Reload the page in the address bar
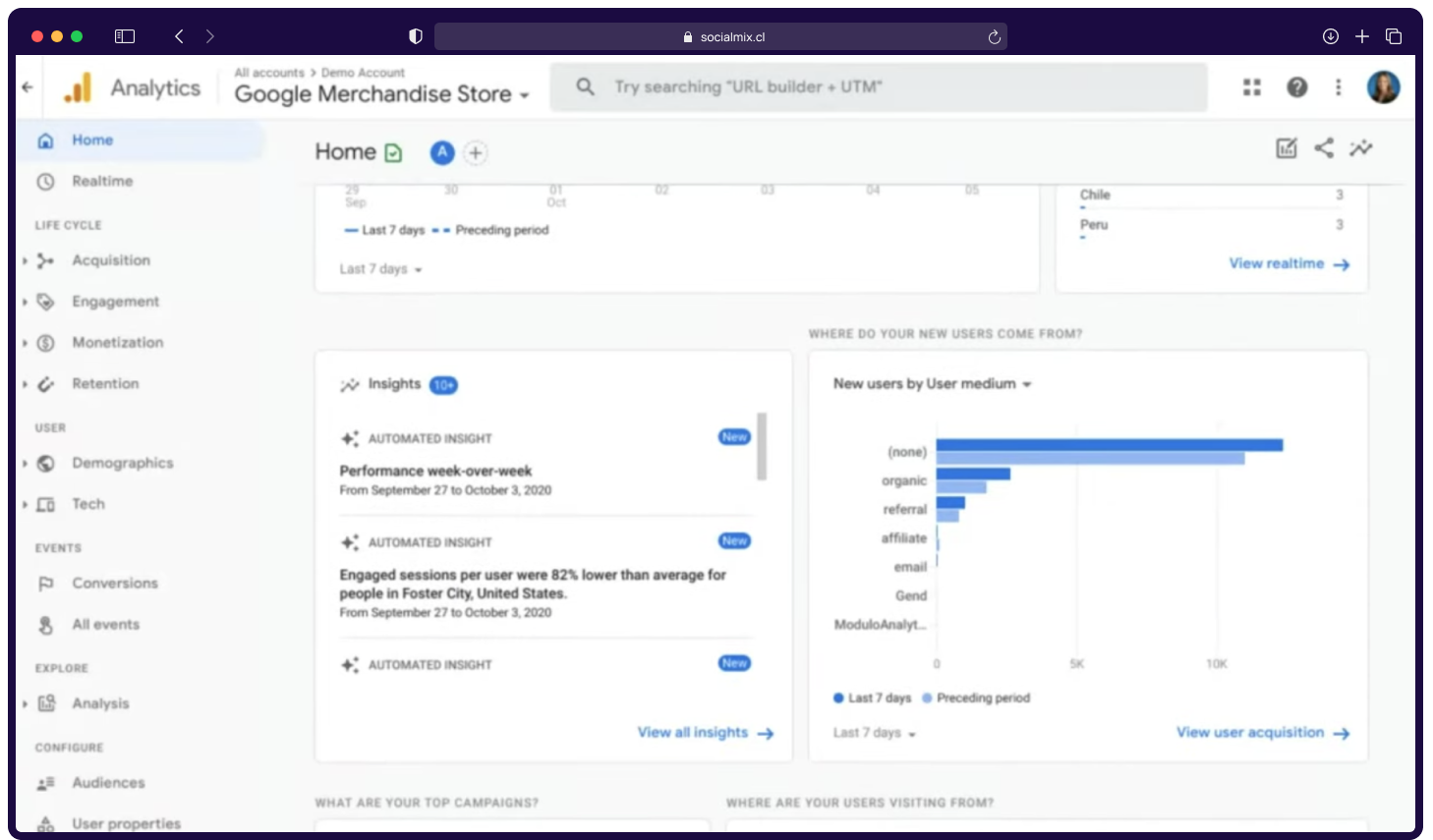Screen dimensions: 1433x840 tap(994, 37)
